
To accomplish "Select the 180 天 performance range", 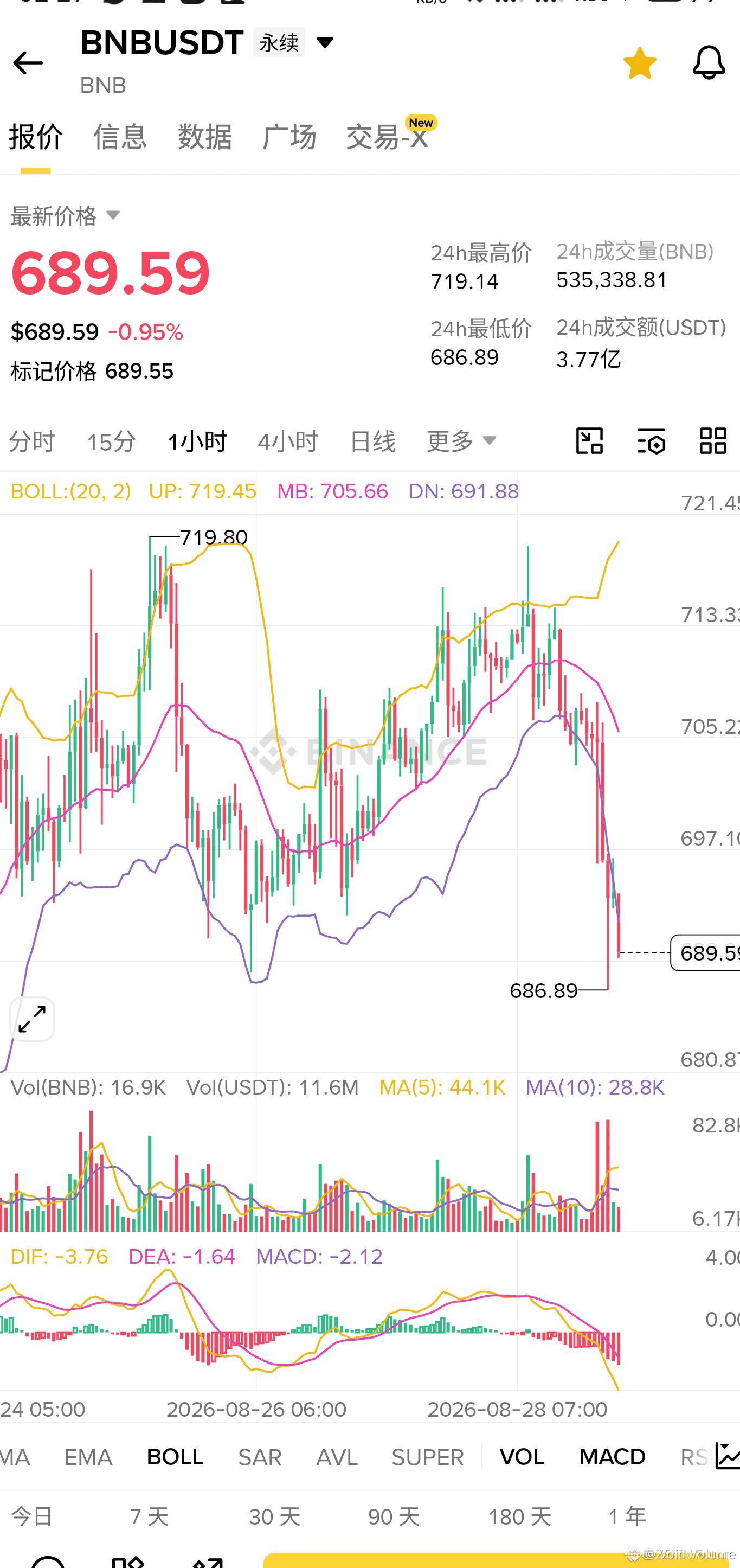I will coord(520,1516).
